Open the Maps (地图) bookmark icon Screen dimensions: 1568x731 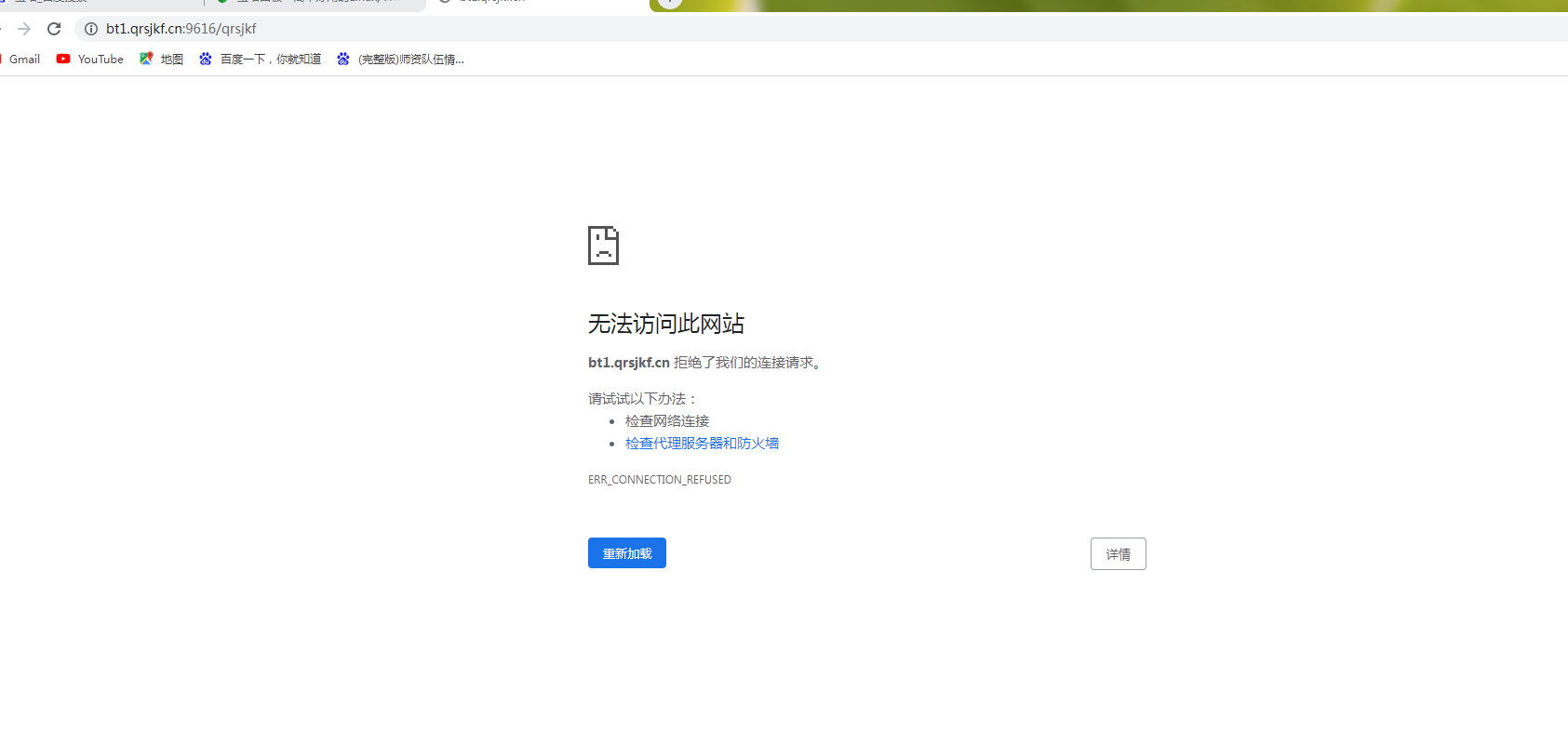click(146, 59)
